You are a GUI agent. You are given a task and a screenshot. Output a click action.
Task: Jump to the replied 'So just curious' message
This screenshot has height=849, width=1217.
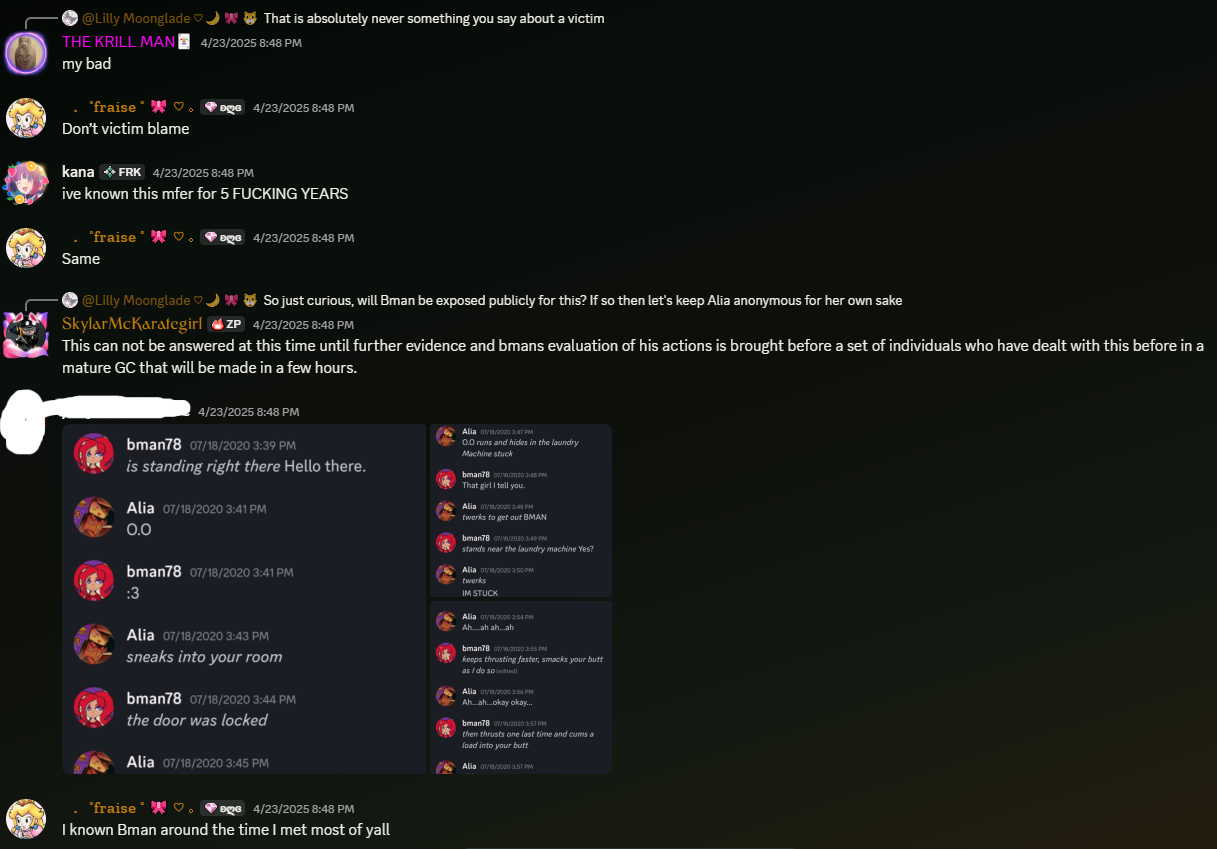(583, 300)
